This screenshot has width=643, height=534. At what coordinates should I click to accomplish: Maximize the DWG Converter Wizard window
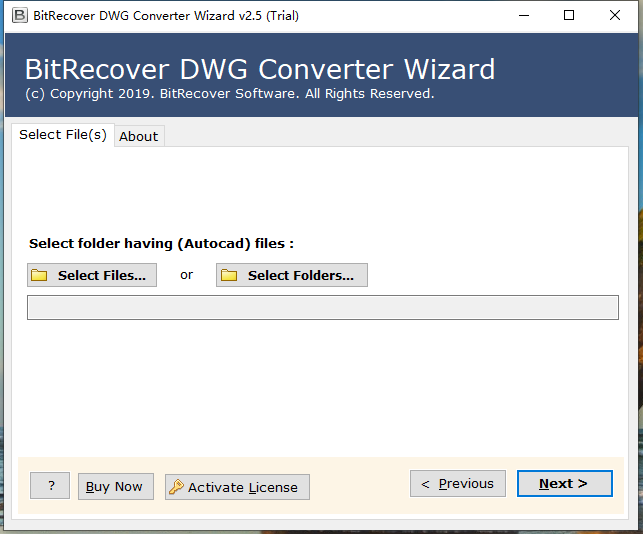[569, 16]
